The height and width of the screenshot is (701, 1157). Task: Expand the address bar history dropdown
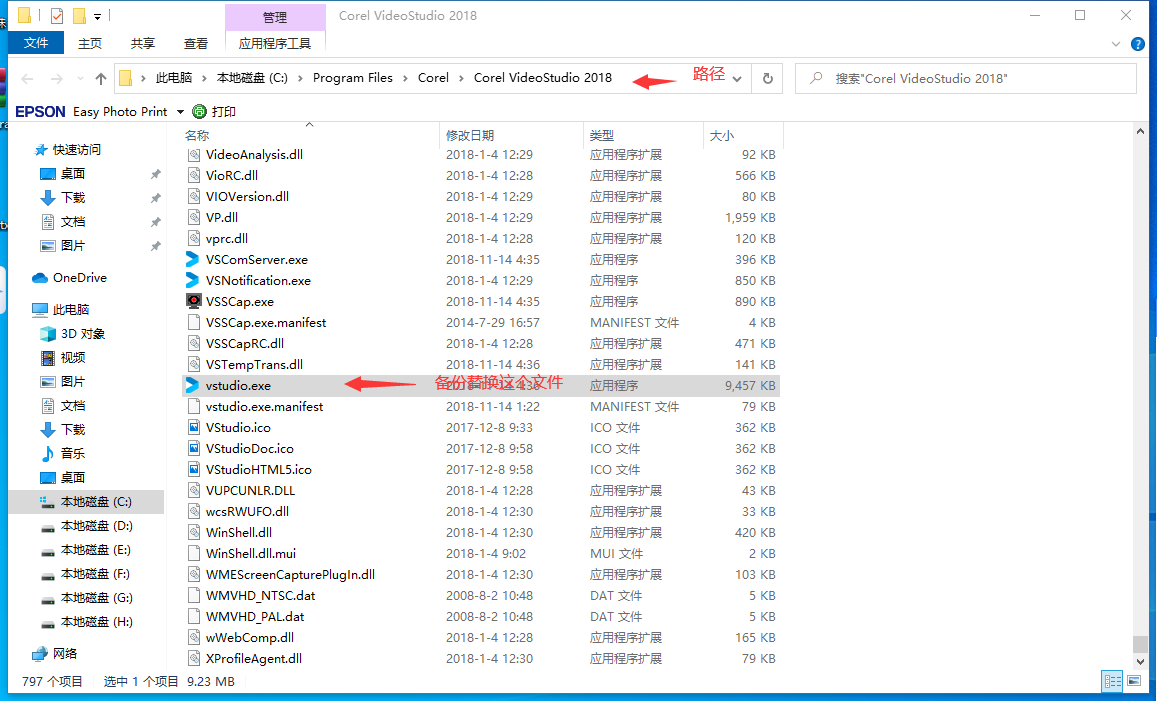(x=737, y=79)
